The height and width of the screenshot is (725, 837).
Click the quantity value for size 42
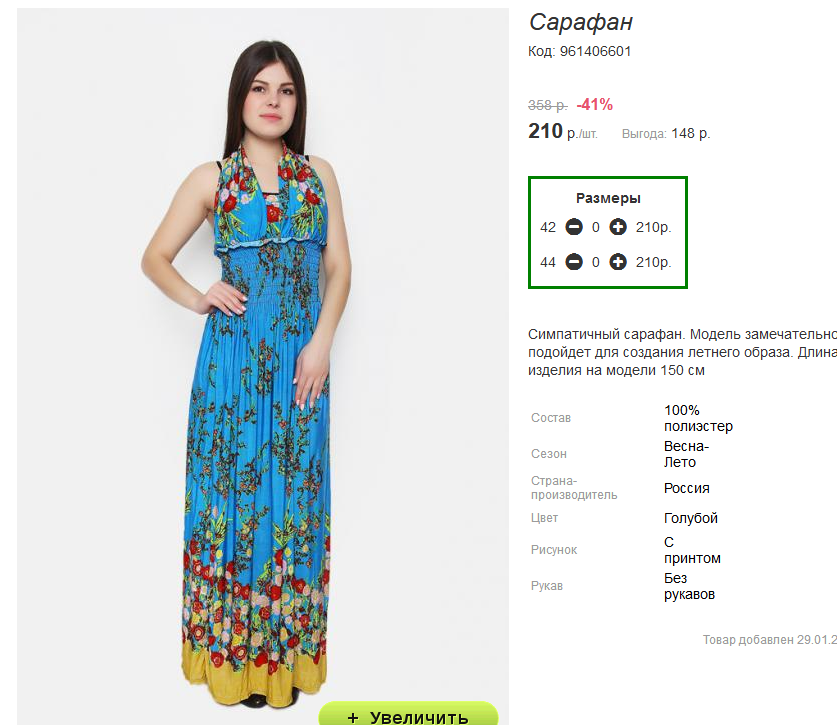coord(596,227)
